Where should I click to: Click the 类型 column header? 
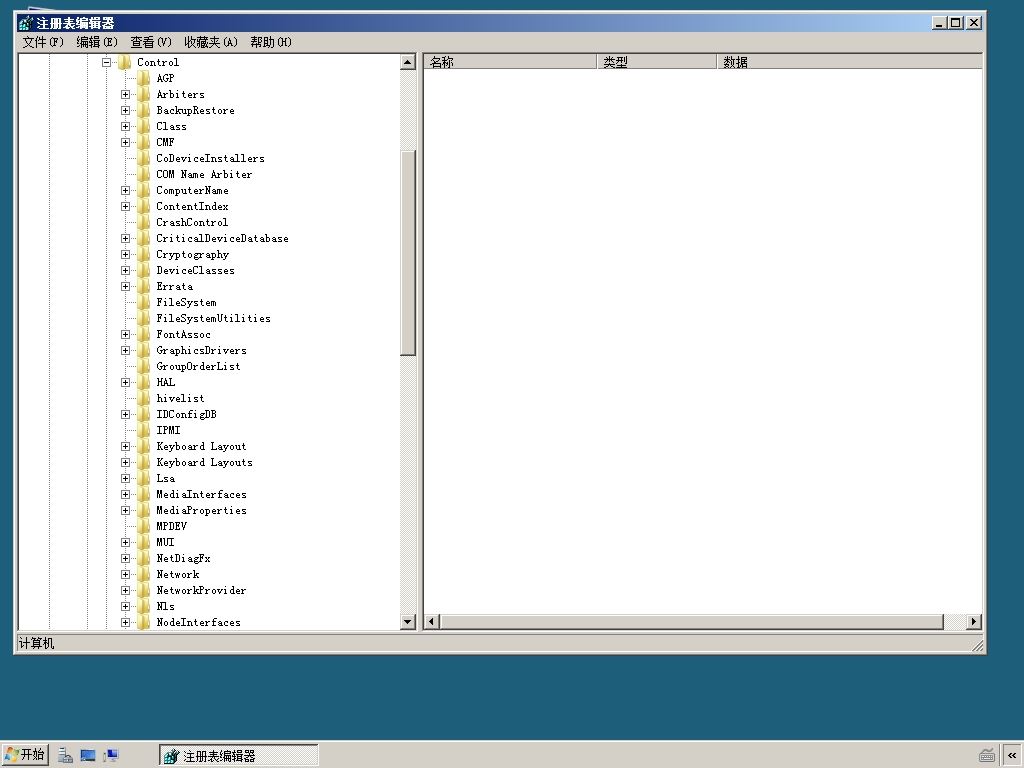coord(657,62)
